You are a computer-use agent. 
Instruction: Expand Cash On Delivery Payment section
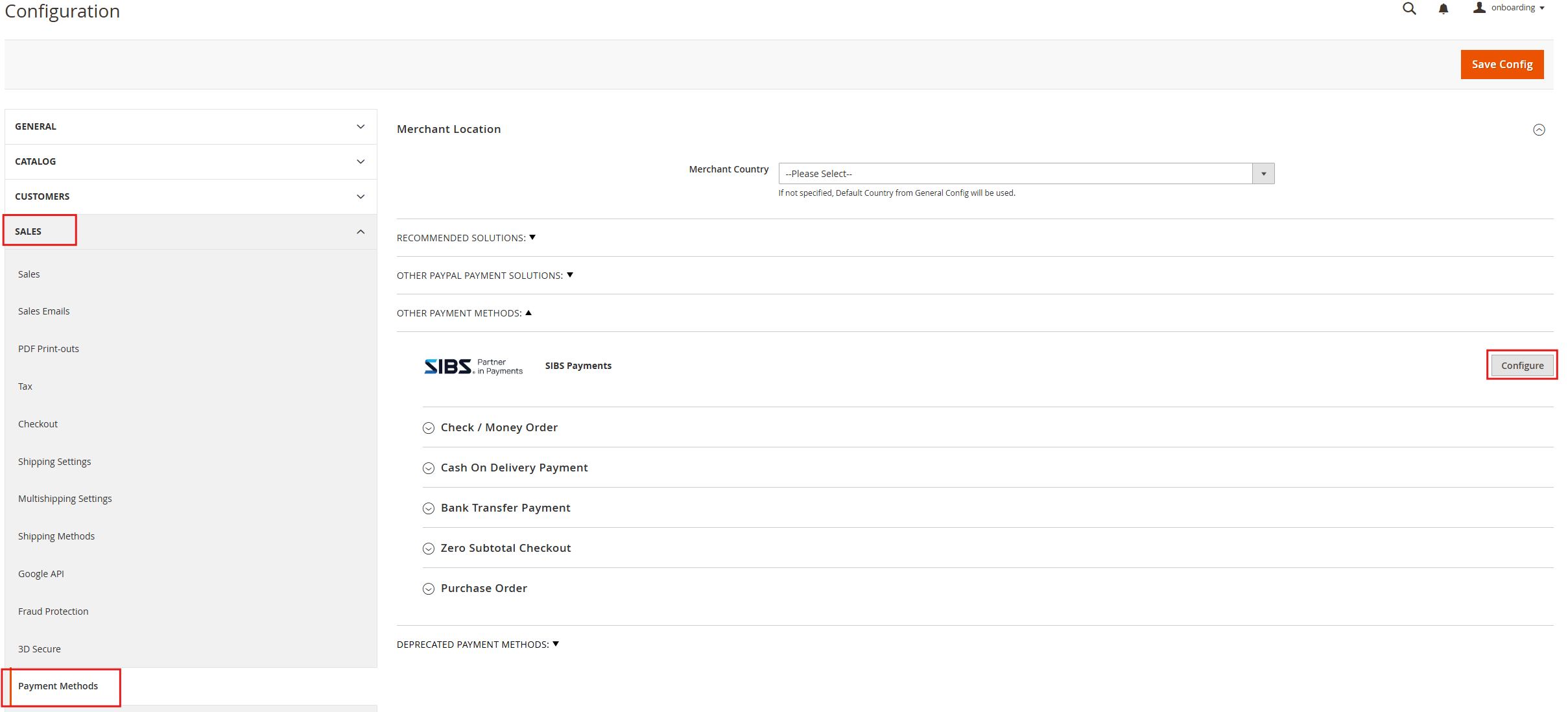[514, 468]
